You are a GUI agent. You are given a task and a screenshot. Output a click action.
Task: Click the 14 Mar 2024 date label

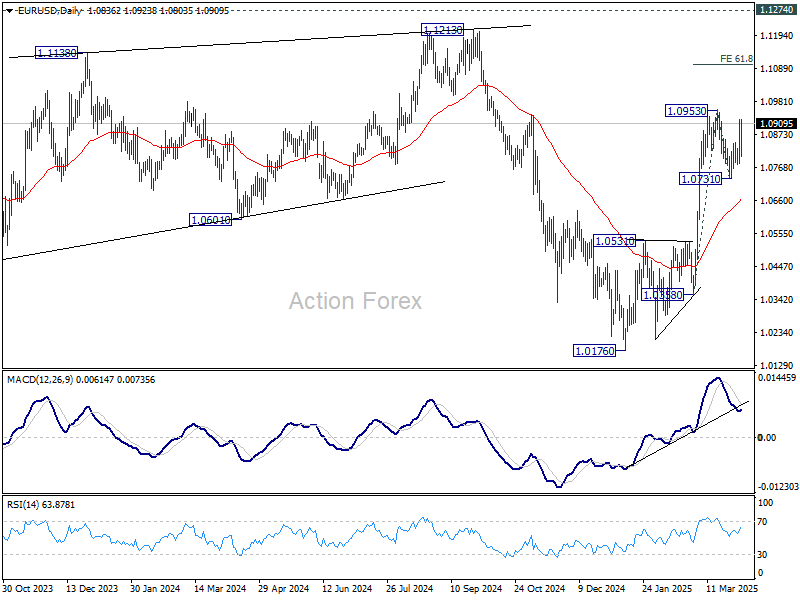pos(220,588)
